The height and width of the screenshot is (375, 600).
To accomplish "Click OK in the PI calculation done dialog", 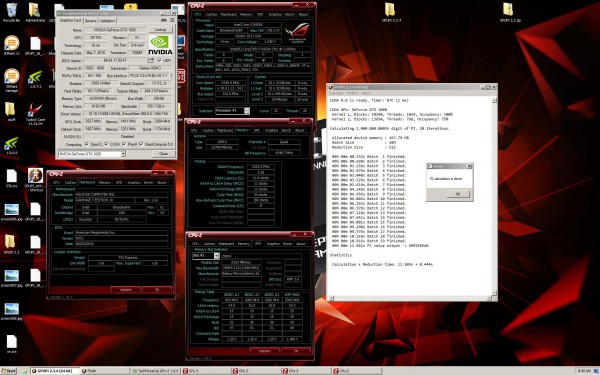I will 458,194.
